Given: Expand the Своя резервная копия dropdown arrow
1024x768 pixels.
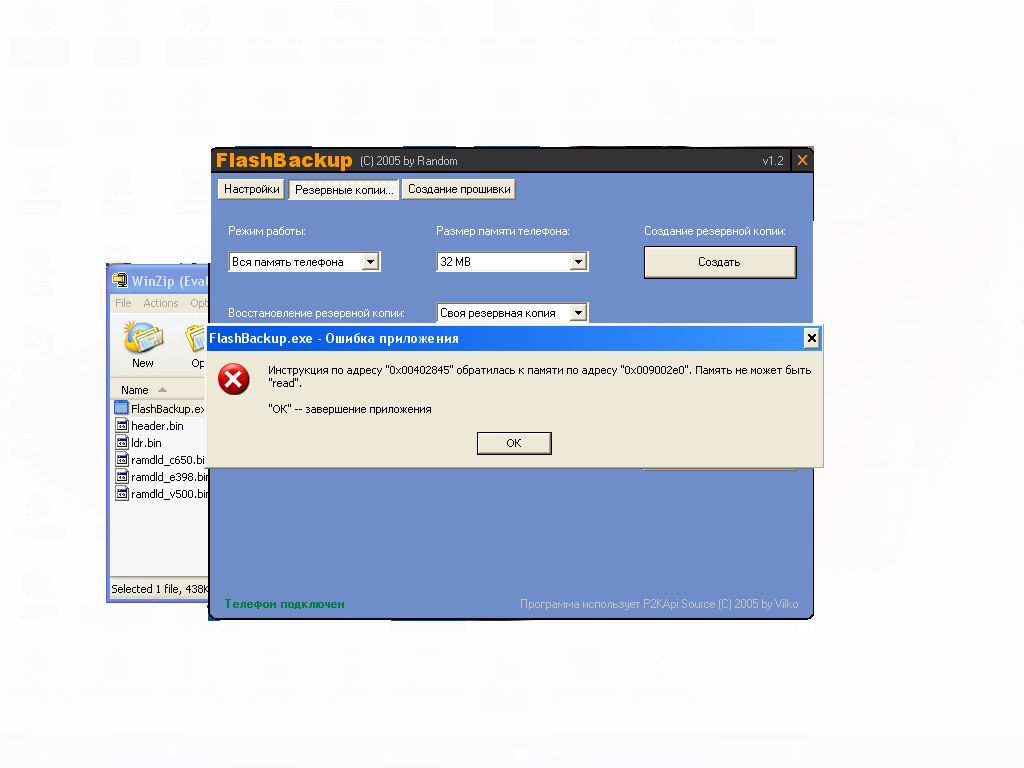Looking at the screenshot, I should [x=578, y=313].
